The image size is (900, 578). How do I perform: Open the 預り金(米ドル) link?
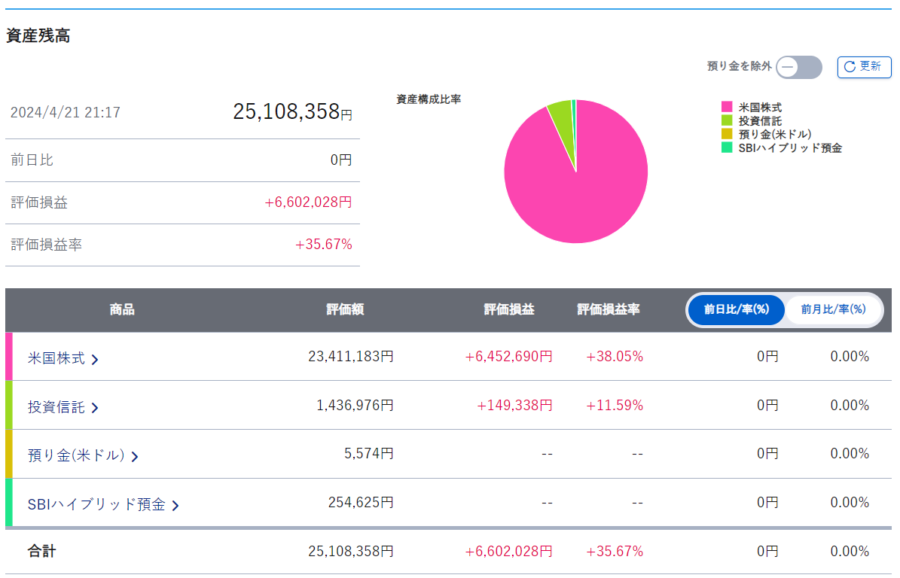point(76,455)
